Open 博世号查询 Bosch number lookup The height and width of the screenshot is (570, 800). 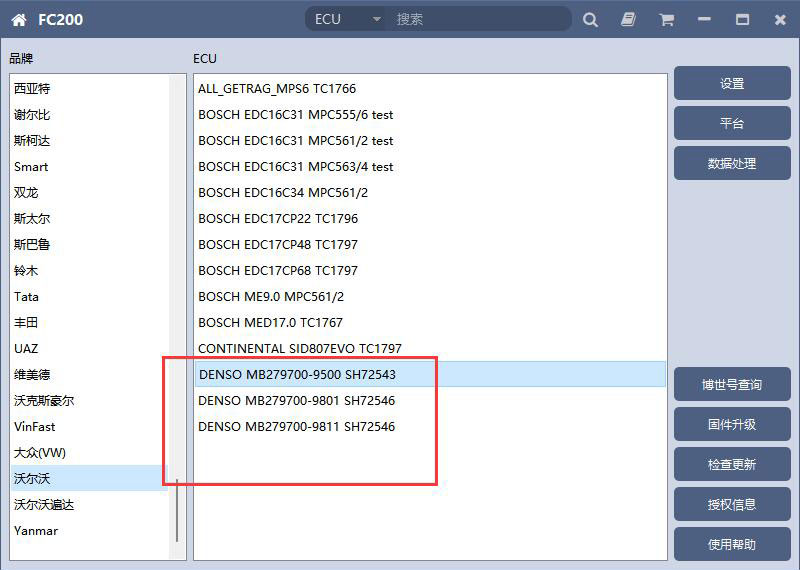click(x=732, y=385)
